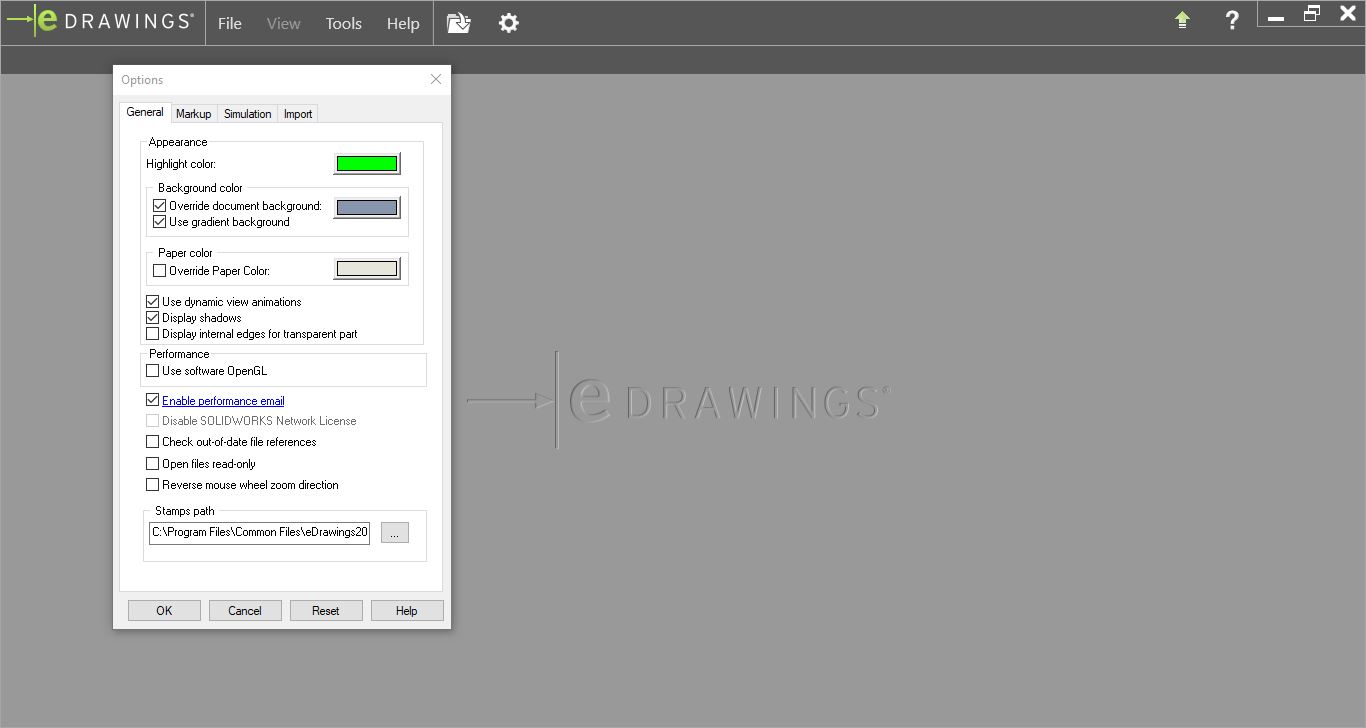Click the Paper Color swatch
Screen dimensions: 1366x728
pos(367,269)
